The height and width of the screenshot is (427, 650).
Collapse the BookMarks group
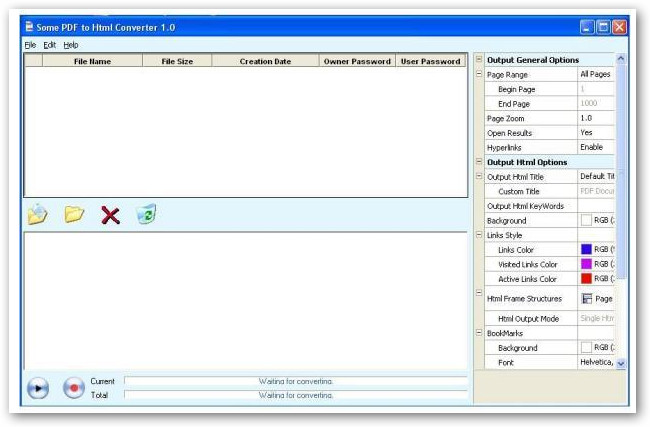pos(479,332)
